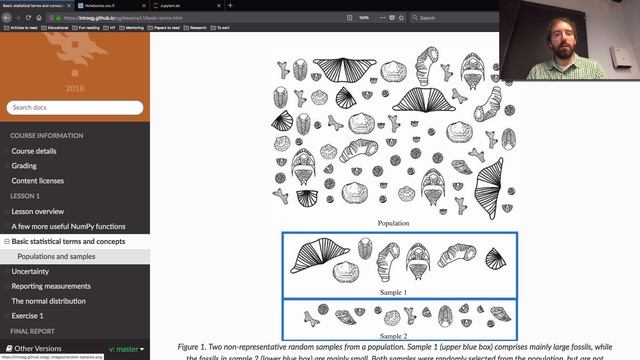Click the browser Search field

coord(454,18)
